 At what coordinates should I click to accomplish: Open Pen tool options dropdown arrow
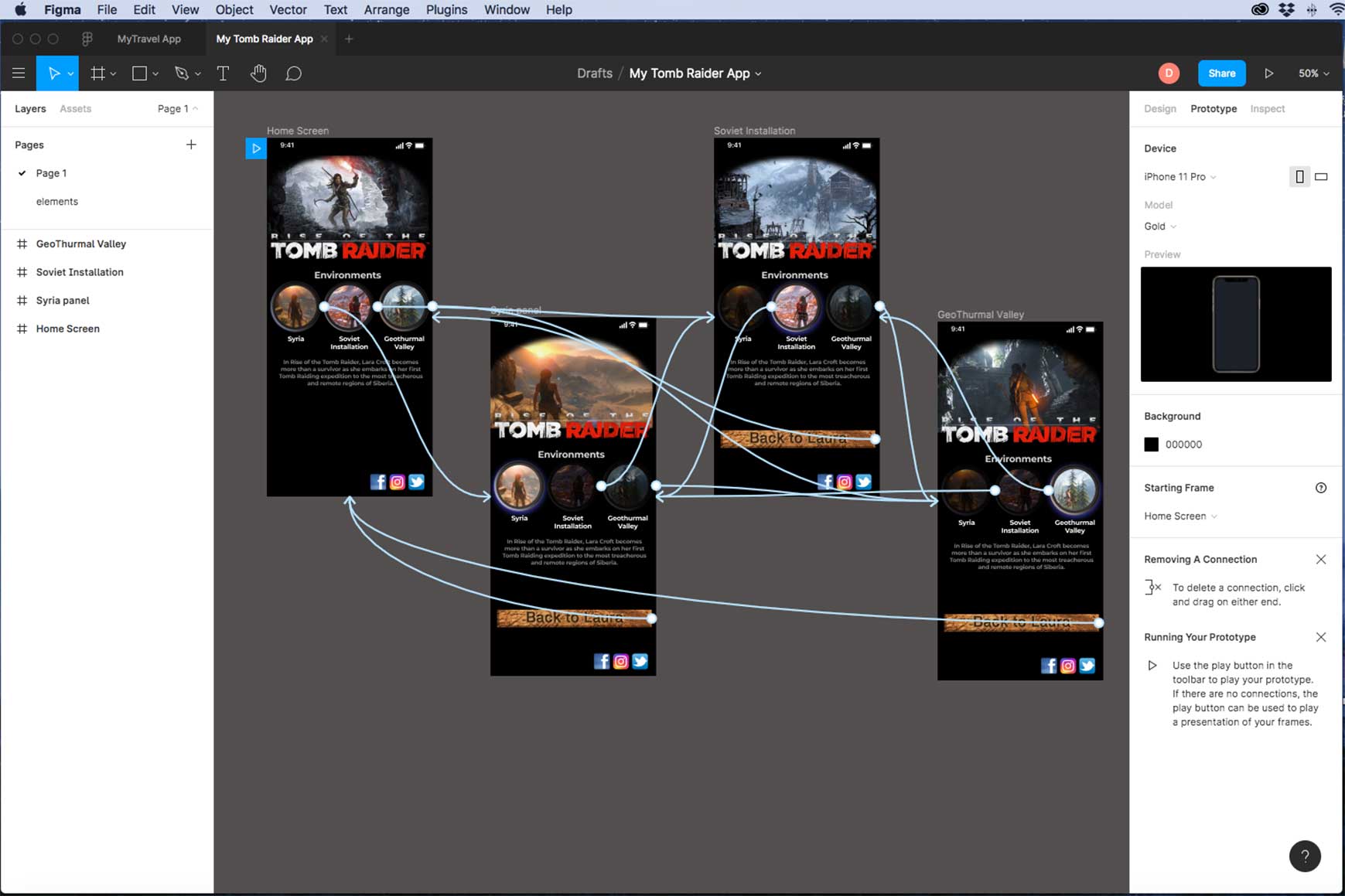[198, 74]
